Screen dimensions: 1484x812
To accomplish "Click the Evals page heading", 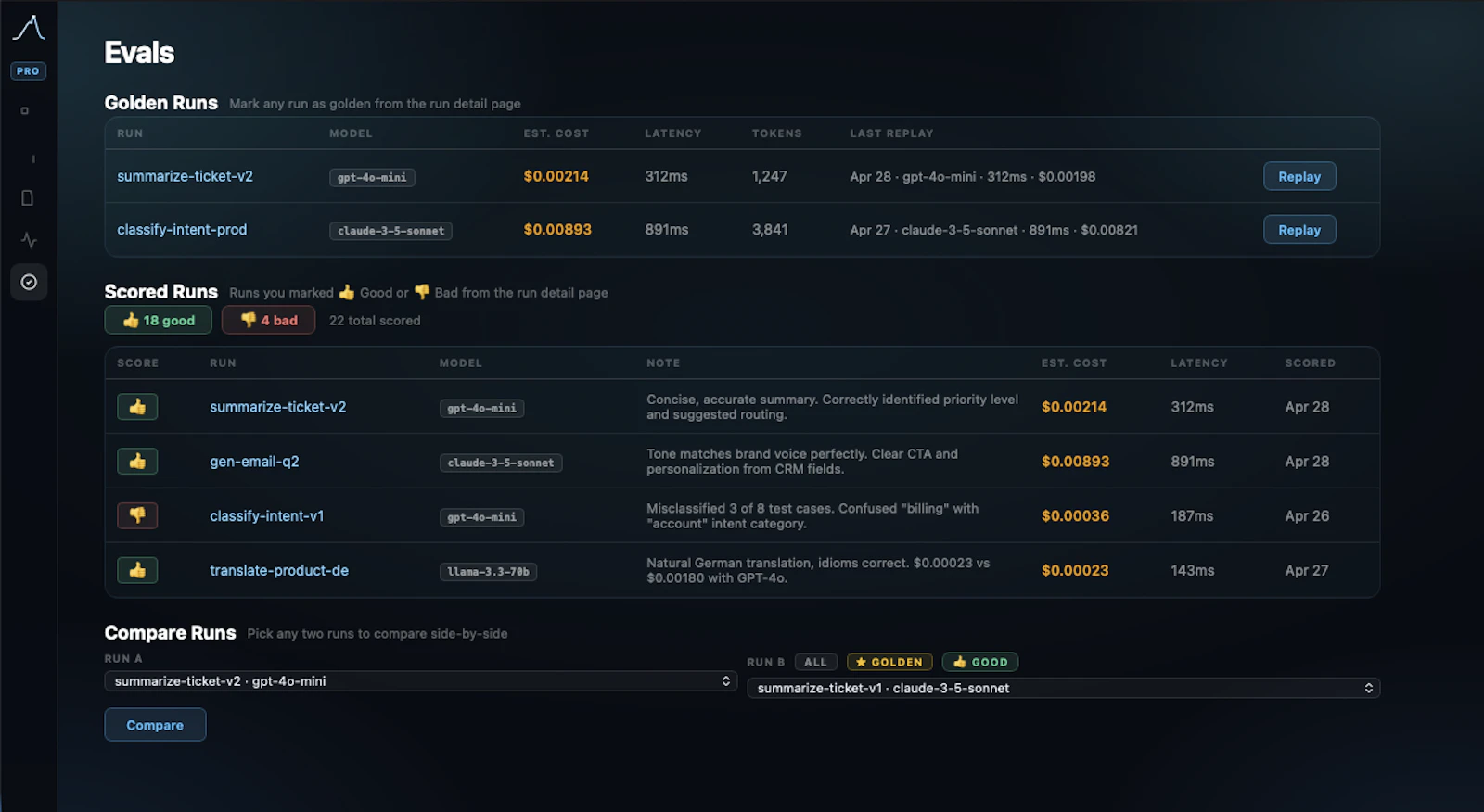I will (139, 53).
